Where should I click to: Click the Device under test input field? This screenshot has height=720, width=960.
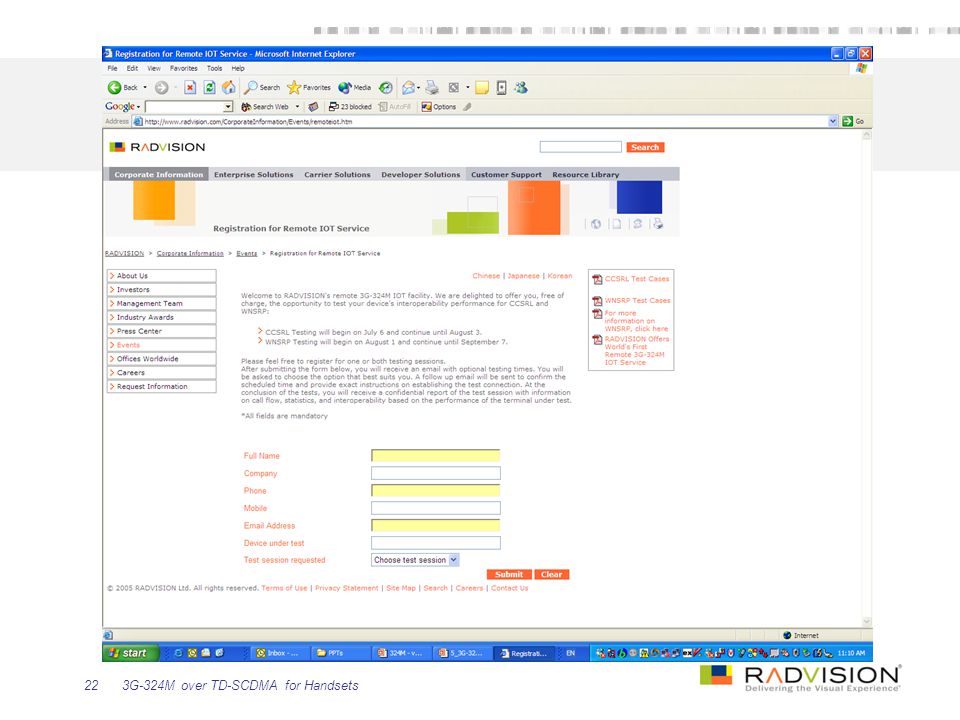click(x=435, y=542)
